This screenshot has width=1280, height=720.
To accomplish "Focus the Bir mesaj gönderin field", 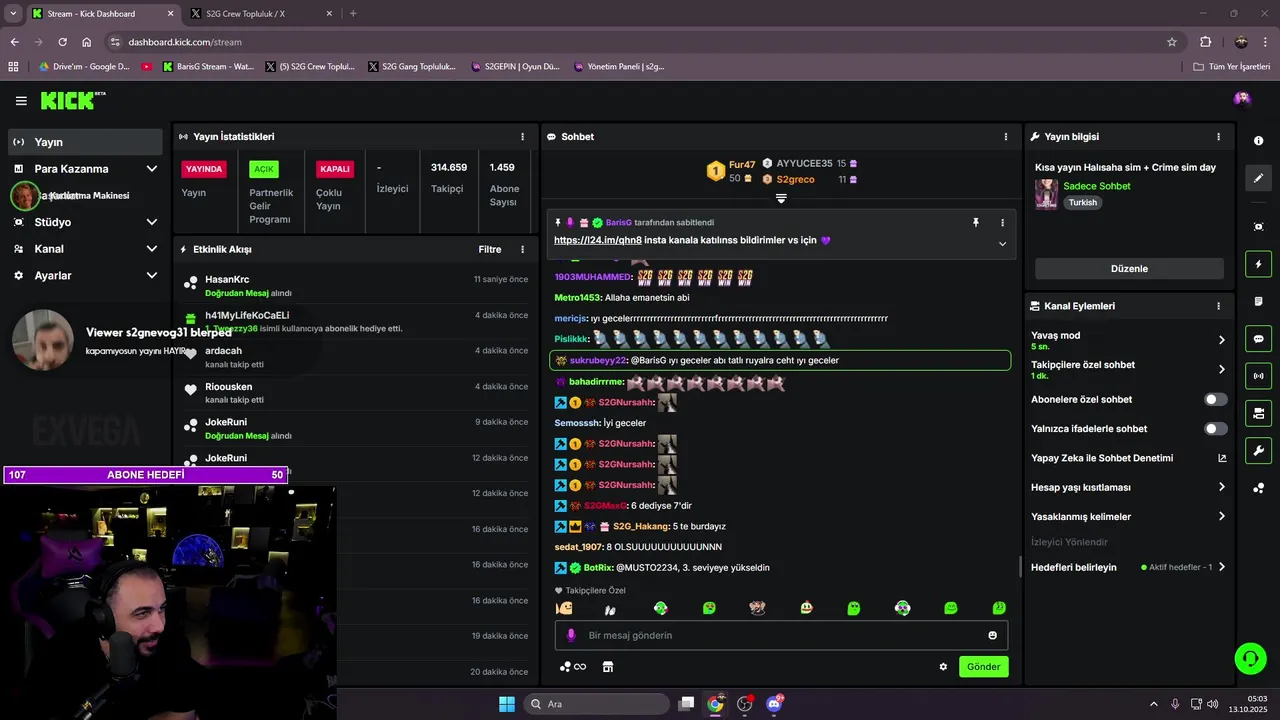I will [781, 635].
